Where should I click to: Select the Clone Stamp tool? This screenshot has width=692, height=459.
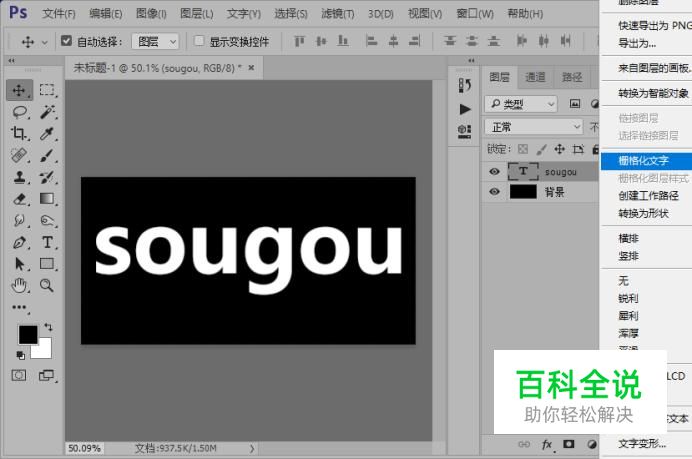(19, 177)
